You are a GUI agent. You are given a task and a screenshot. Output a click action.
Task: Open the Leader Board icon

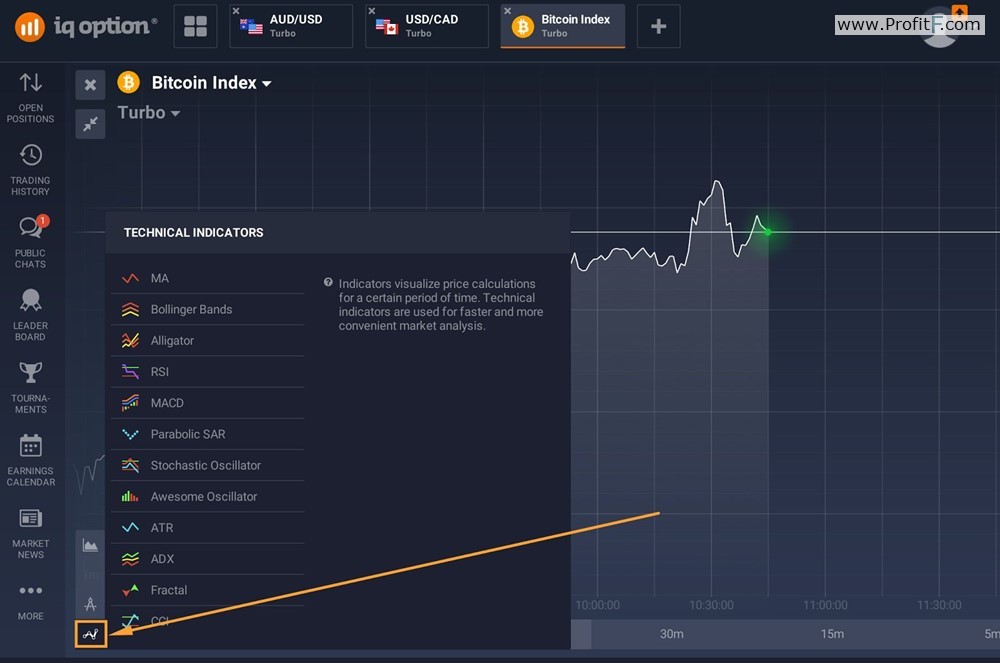pos(31,315)
